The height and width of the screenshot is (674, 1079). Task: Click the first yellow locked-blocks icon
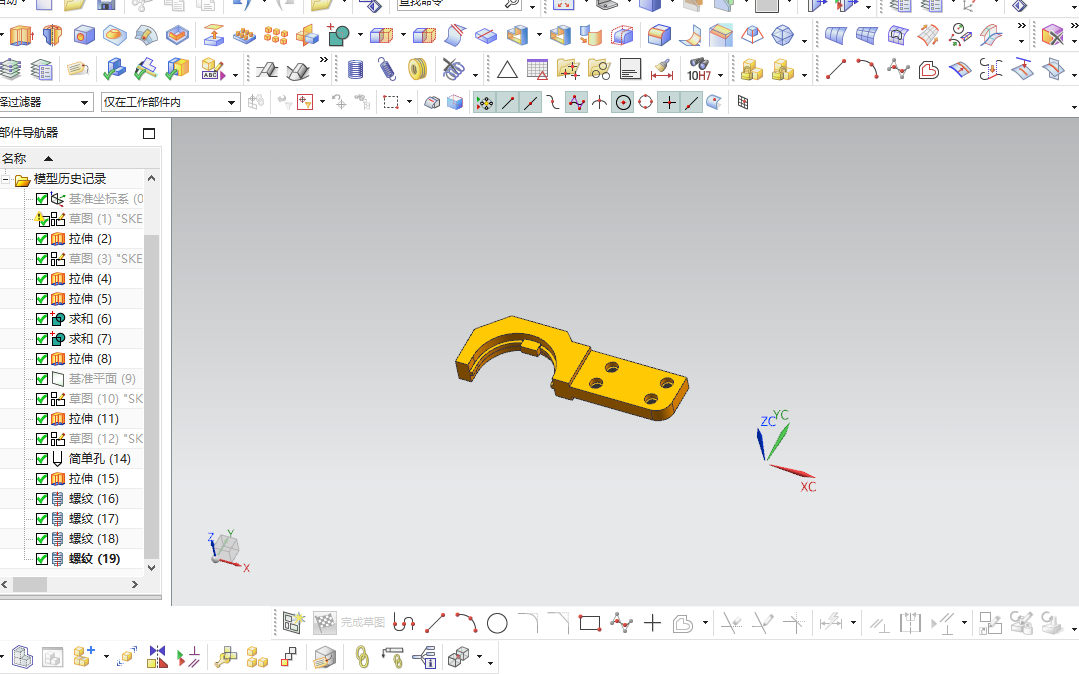(x=751, y=70)
